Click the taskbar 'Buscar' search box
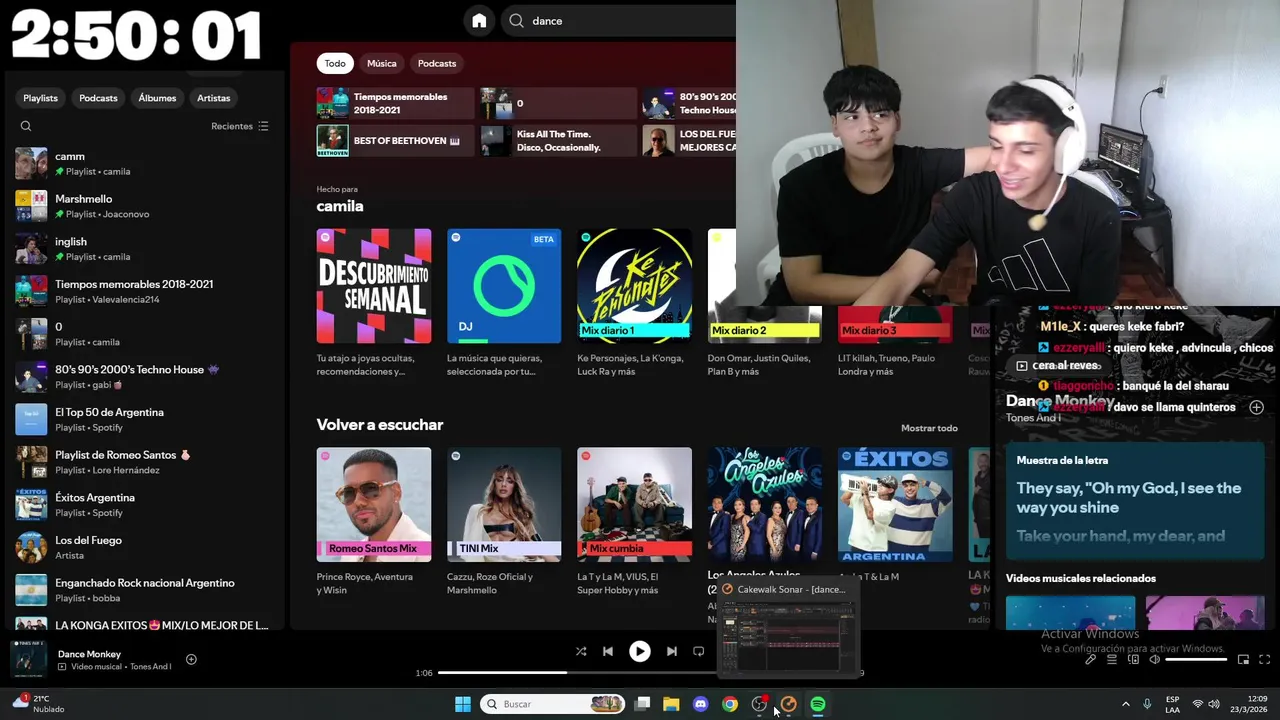Viewport: 1280px width, 720px height. pos(552,704)
